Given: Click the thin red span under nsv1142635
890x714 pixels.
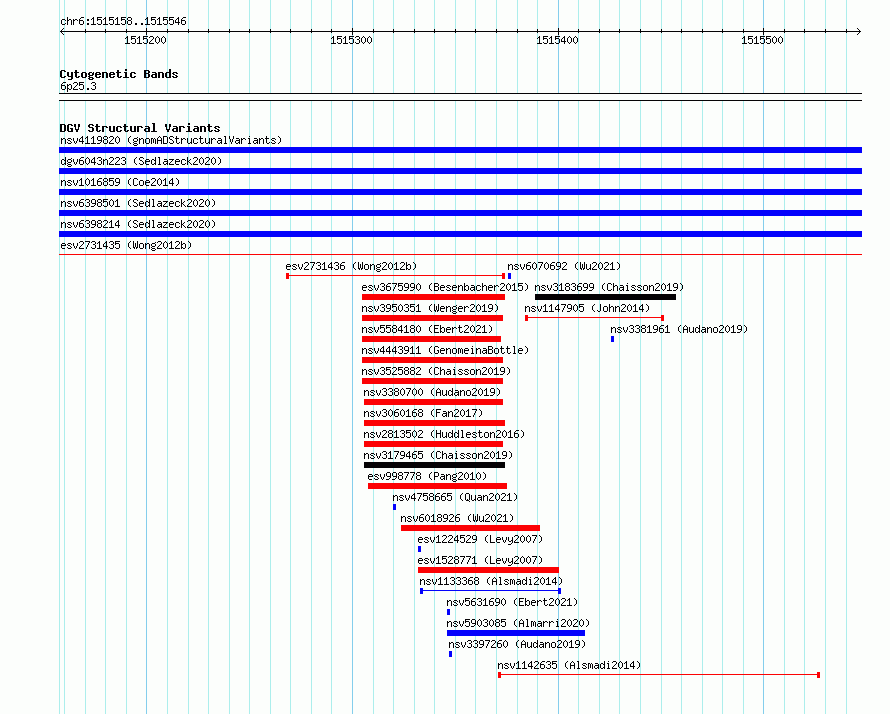Looking at the screenshot, I should (x=659, y=675).
